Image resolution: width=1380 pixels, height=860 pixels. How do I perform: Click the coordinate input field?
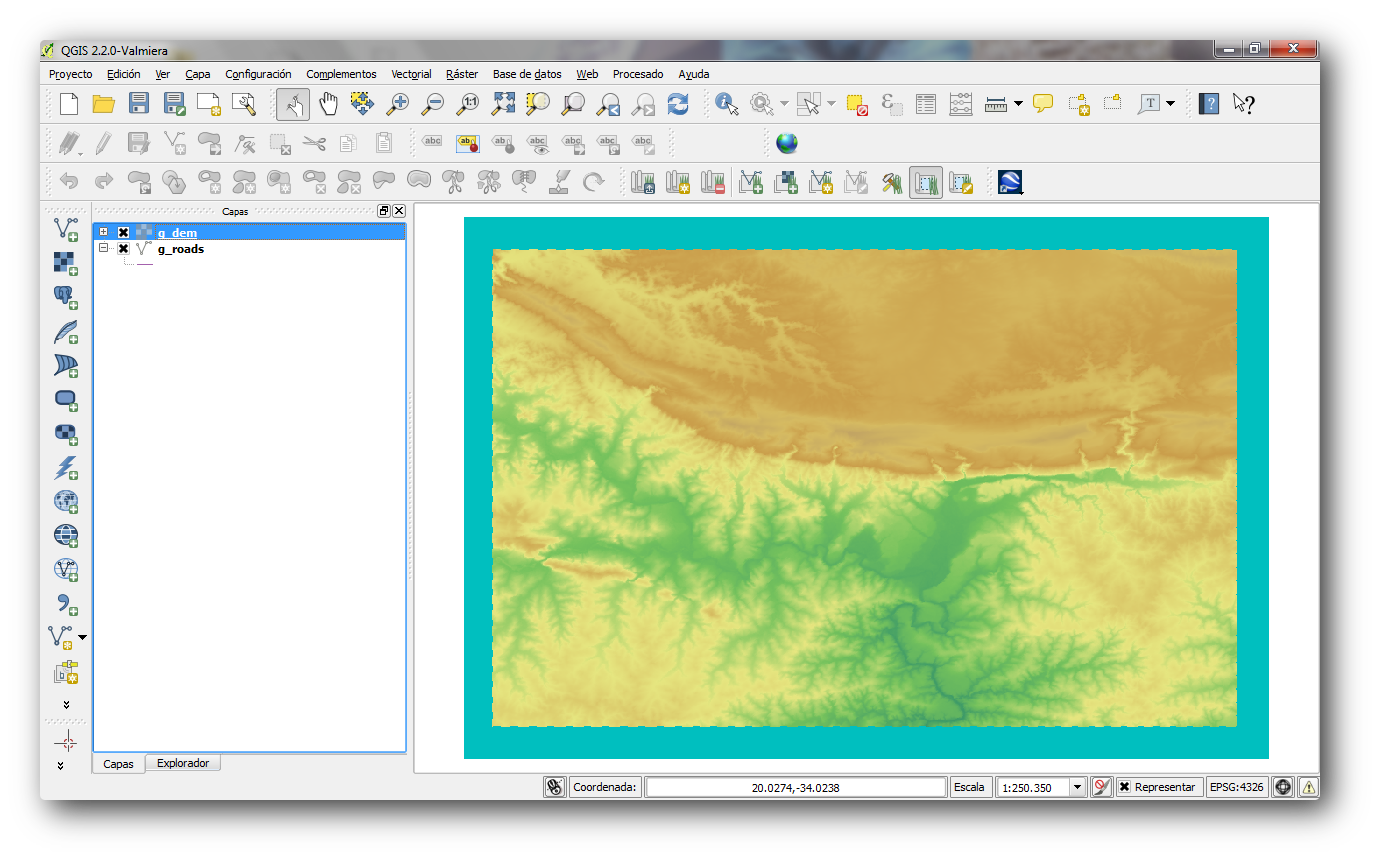796,787
